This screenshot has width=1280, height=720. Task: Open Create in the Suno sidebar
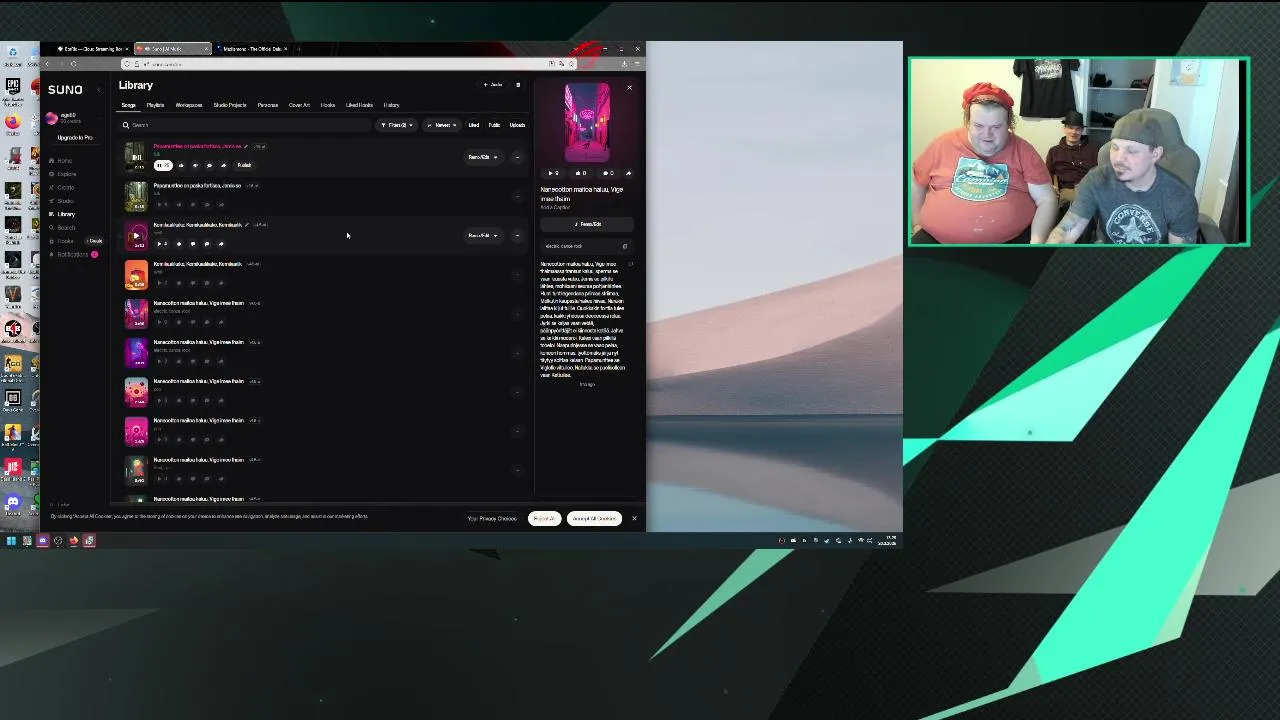[64, 187]
